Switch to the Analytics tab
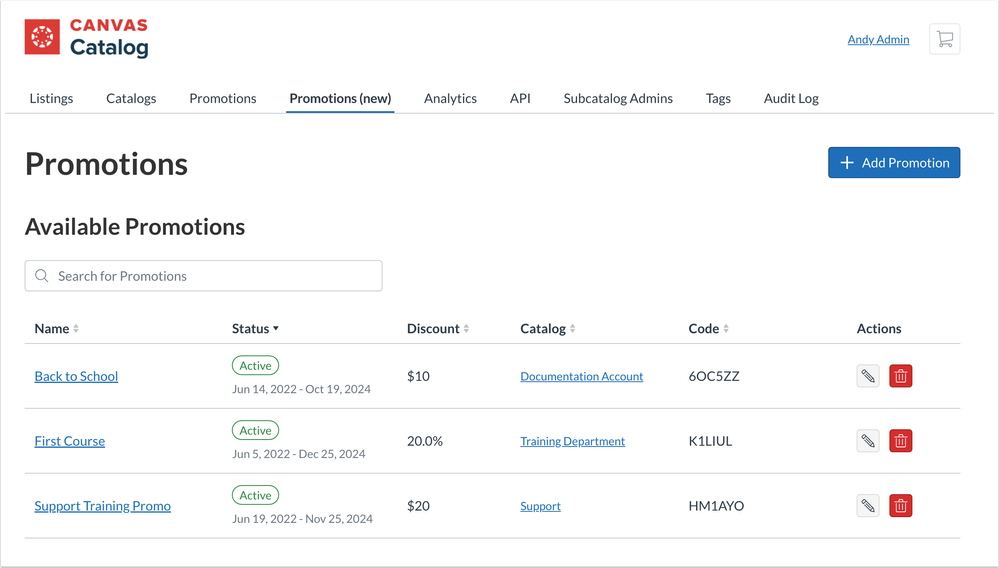This screenshot has height=568, width=999. coord(450,98)
